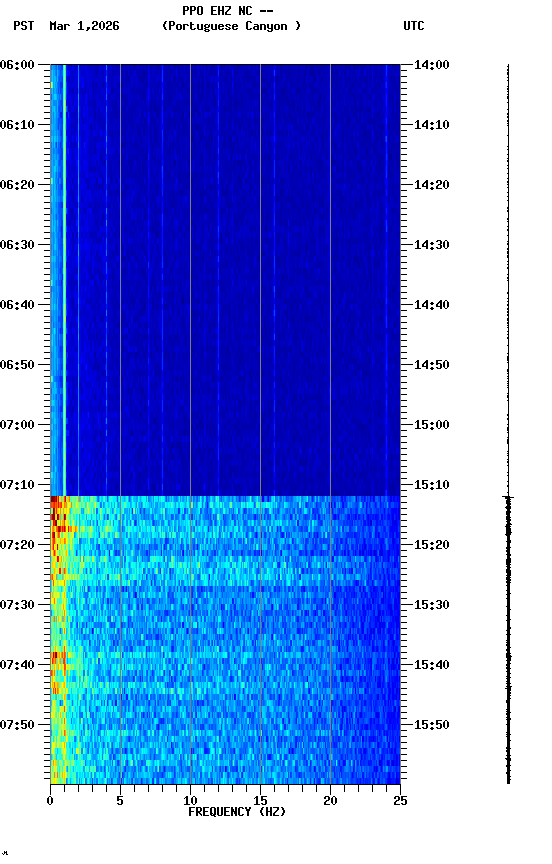Click the 07:00 PST time label
Screen dimensions: 552x864
click(17, 425)
